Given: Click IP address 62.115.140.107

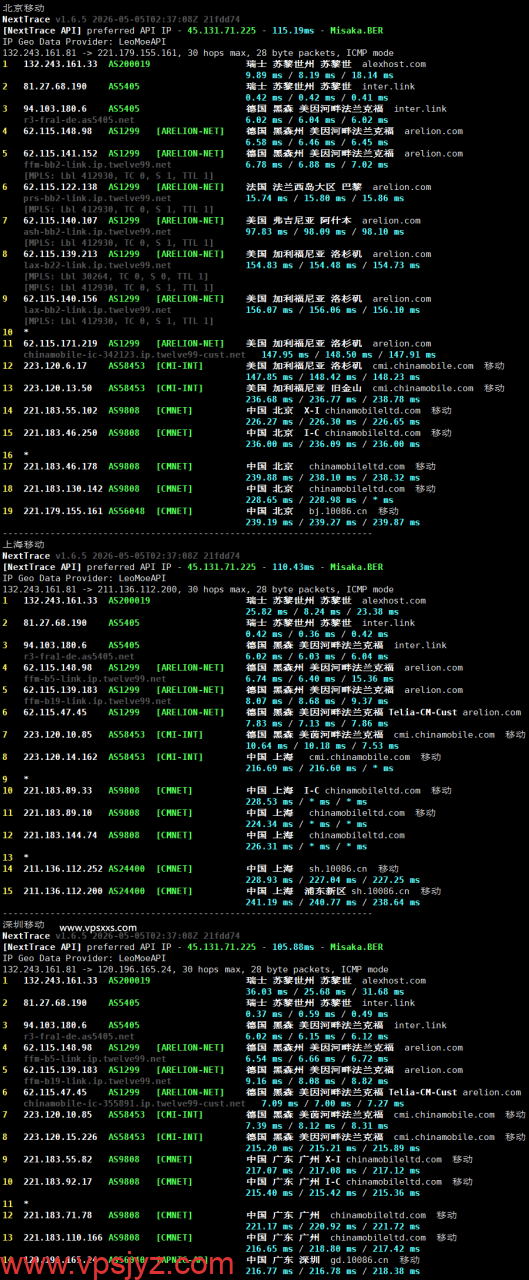Looking at the screenshot, I should (x=60, y=220).
